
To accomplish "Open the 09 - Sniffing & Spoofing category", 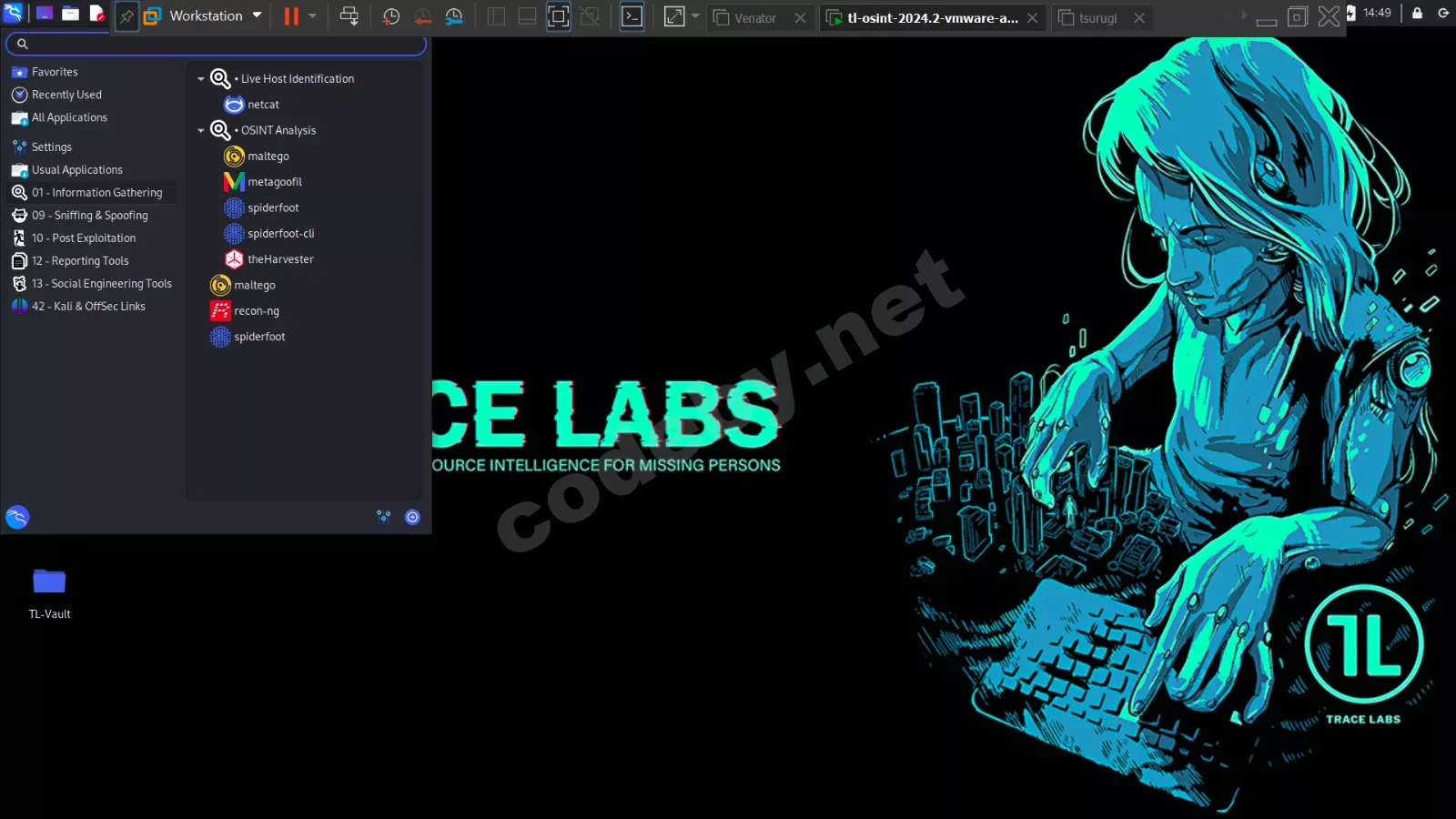I will [90, 215].
